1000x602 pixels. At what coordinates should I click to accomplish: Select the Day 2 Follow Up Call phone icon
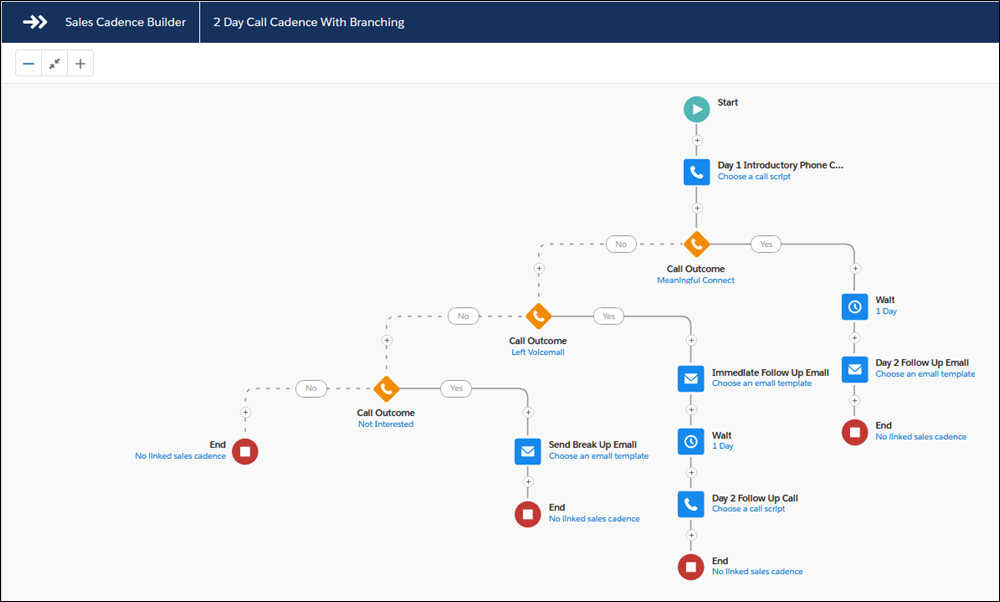691,504
